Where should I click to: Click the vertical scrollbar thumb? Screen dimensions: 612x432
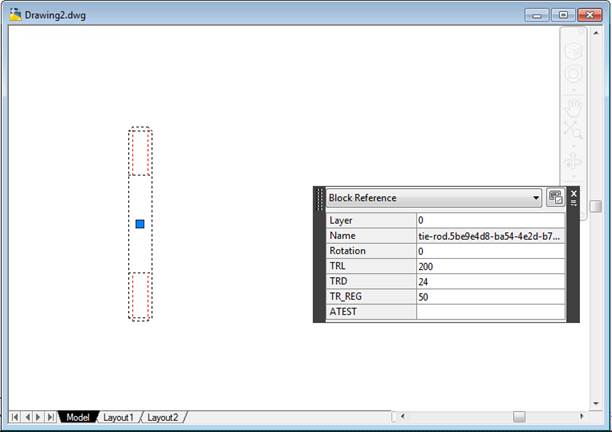click(596, 206)
